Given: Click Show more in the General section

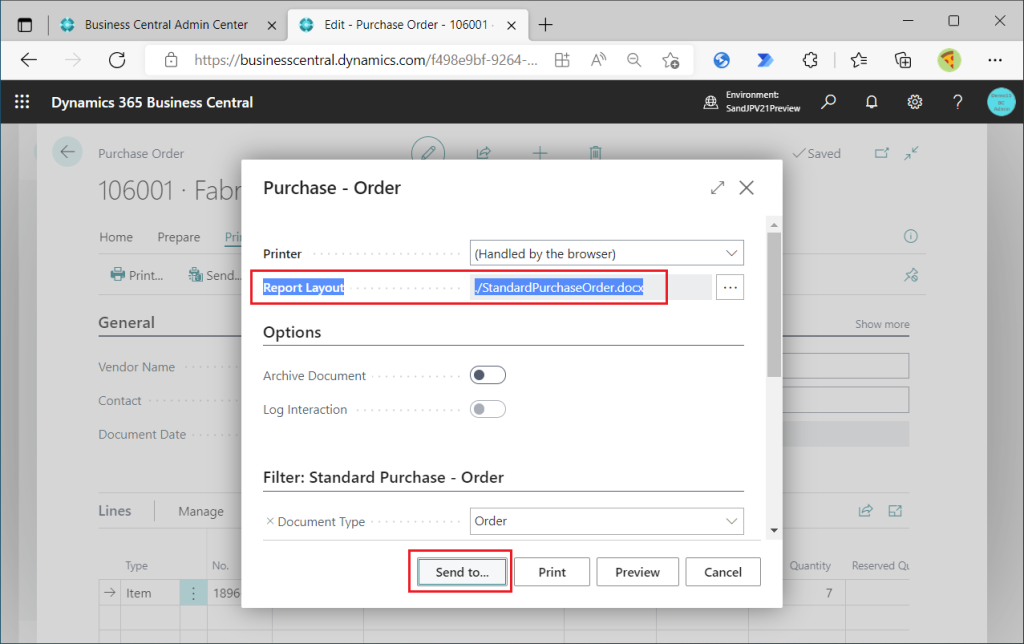Looking at the screenshot, I should point(882,324).
